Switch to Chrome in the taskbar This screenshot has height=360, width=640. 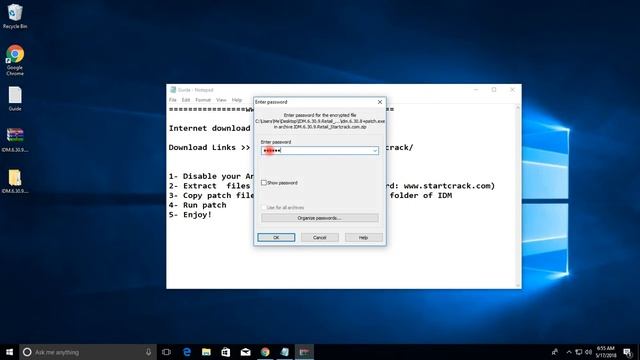[x=265, y=352]
